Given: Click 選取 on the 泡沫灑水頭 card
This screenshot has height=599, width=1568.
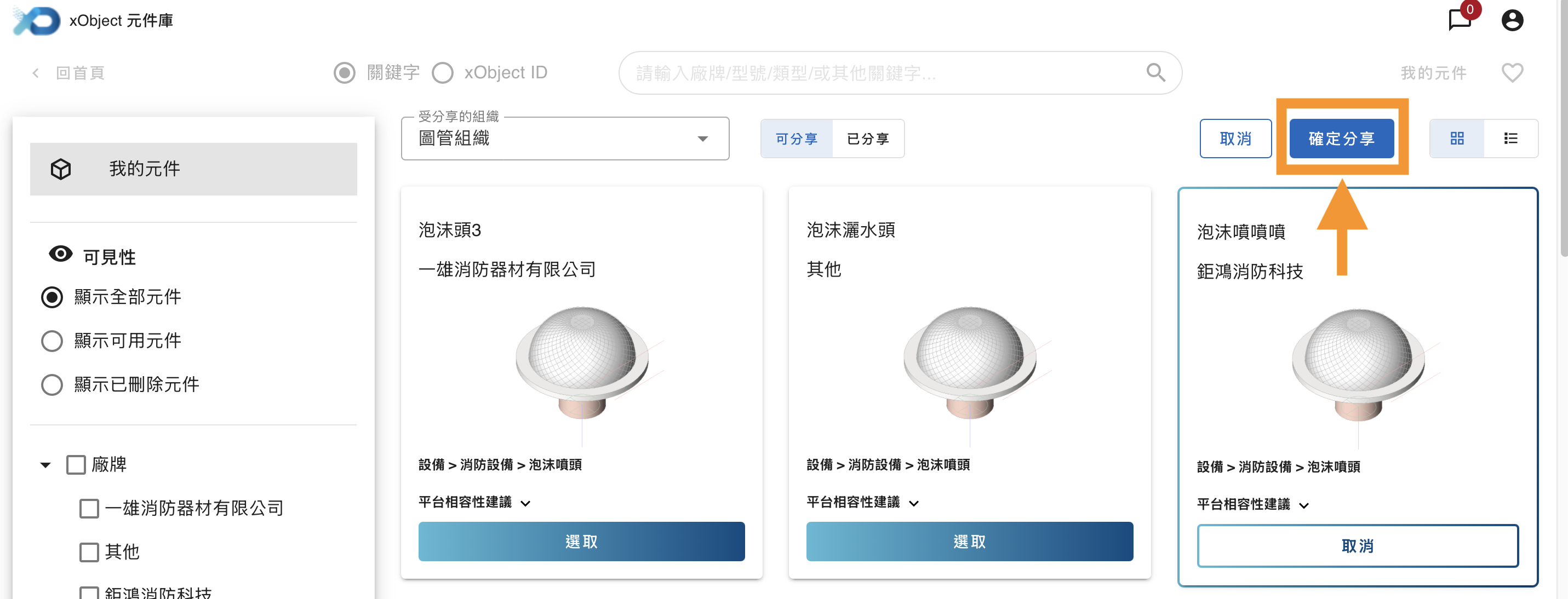Looking at the screenshot, I should coord(969,541).
